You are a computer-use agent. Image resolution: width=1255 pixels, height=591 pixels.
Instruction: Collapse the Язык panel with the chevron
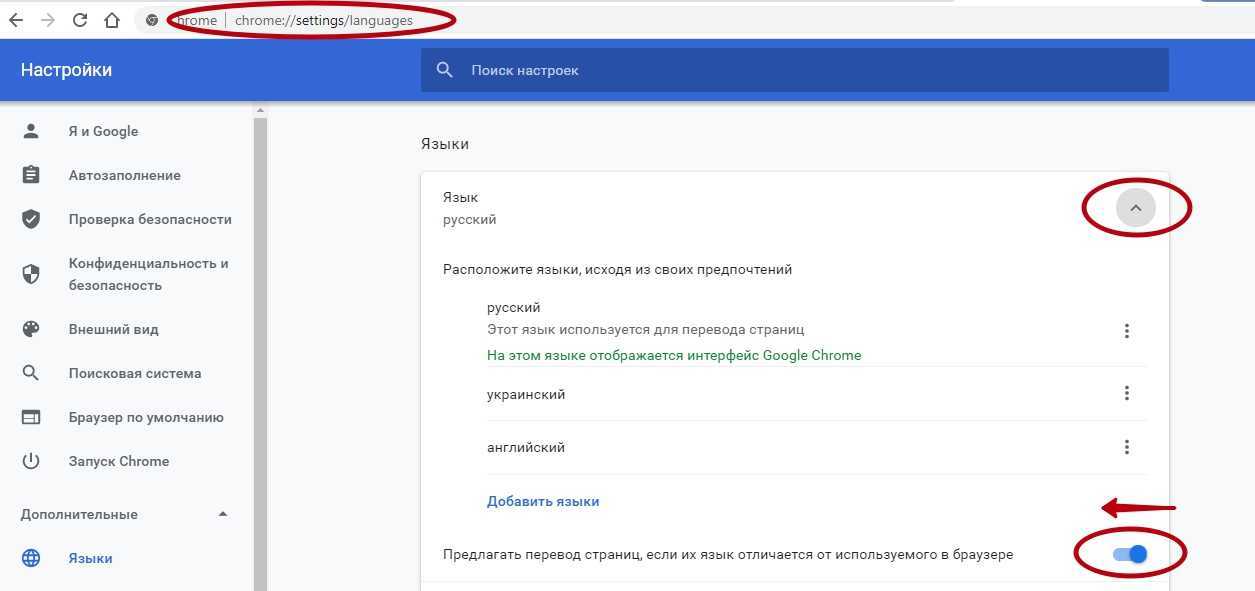click(x=1135, y=208)
